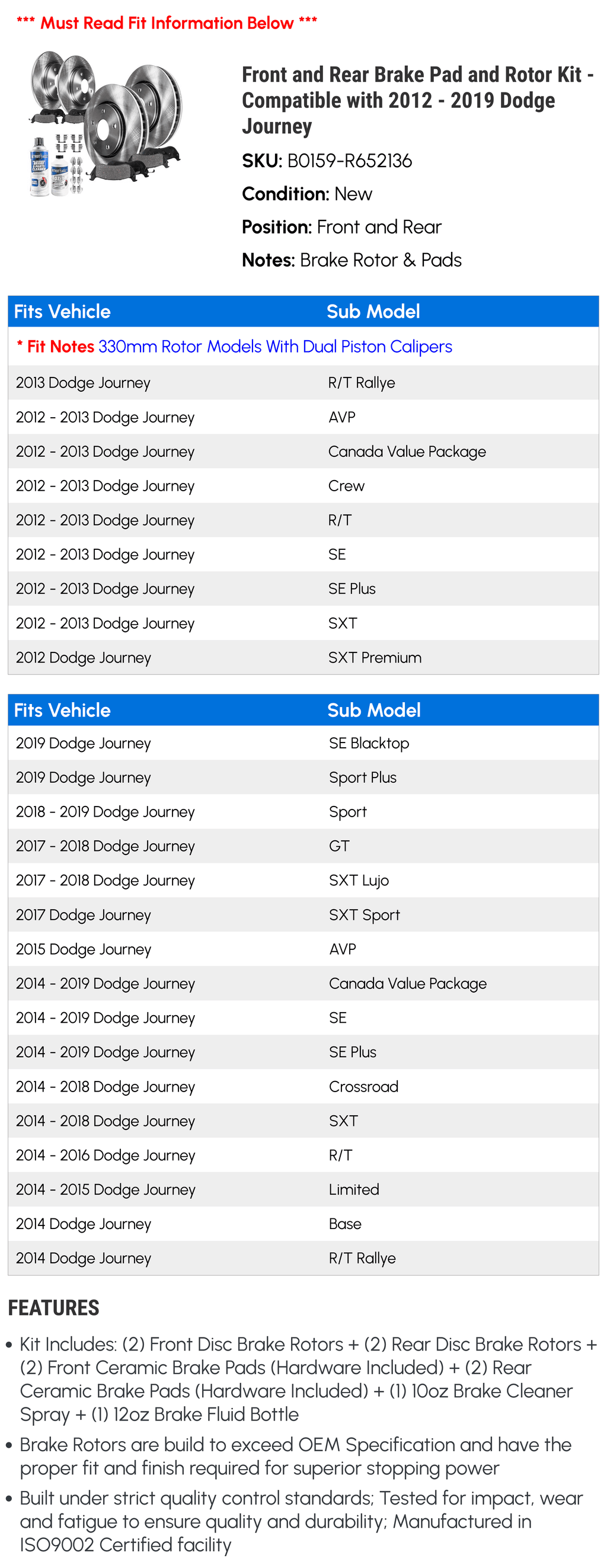Click the FEATURES section heading
607x1568 pixels.
53,1308
